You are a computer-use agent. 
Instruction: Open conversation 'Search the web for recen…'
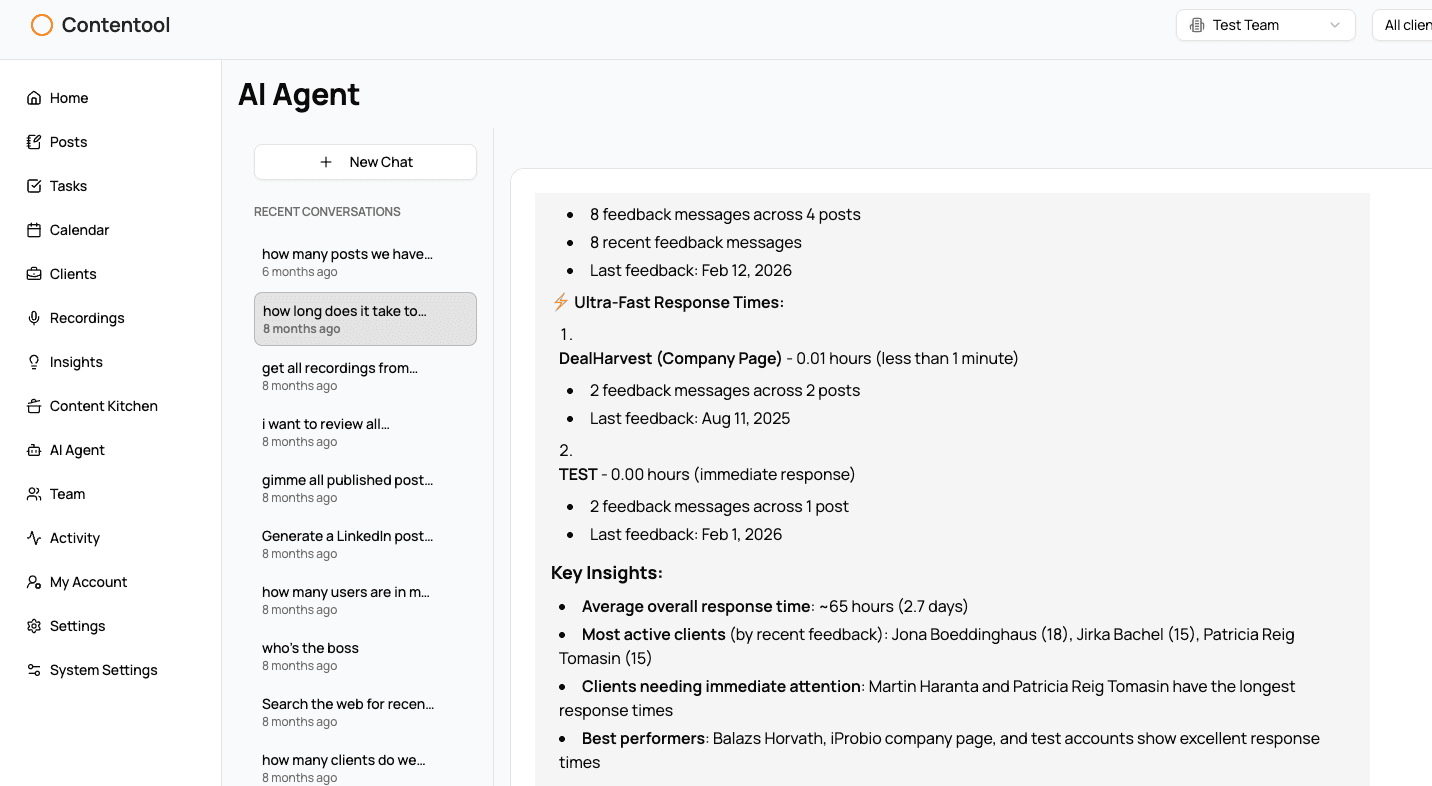click(x=365, y=712)
